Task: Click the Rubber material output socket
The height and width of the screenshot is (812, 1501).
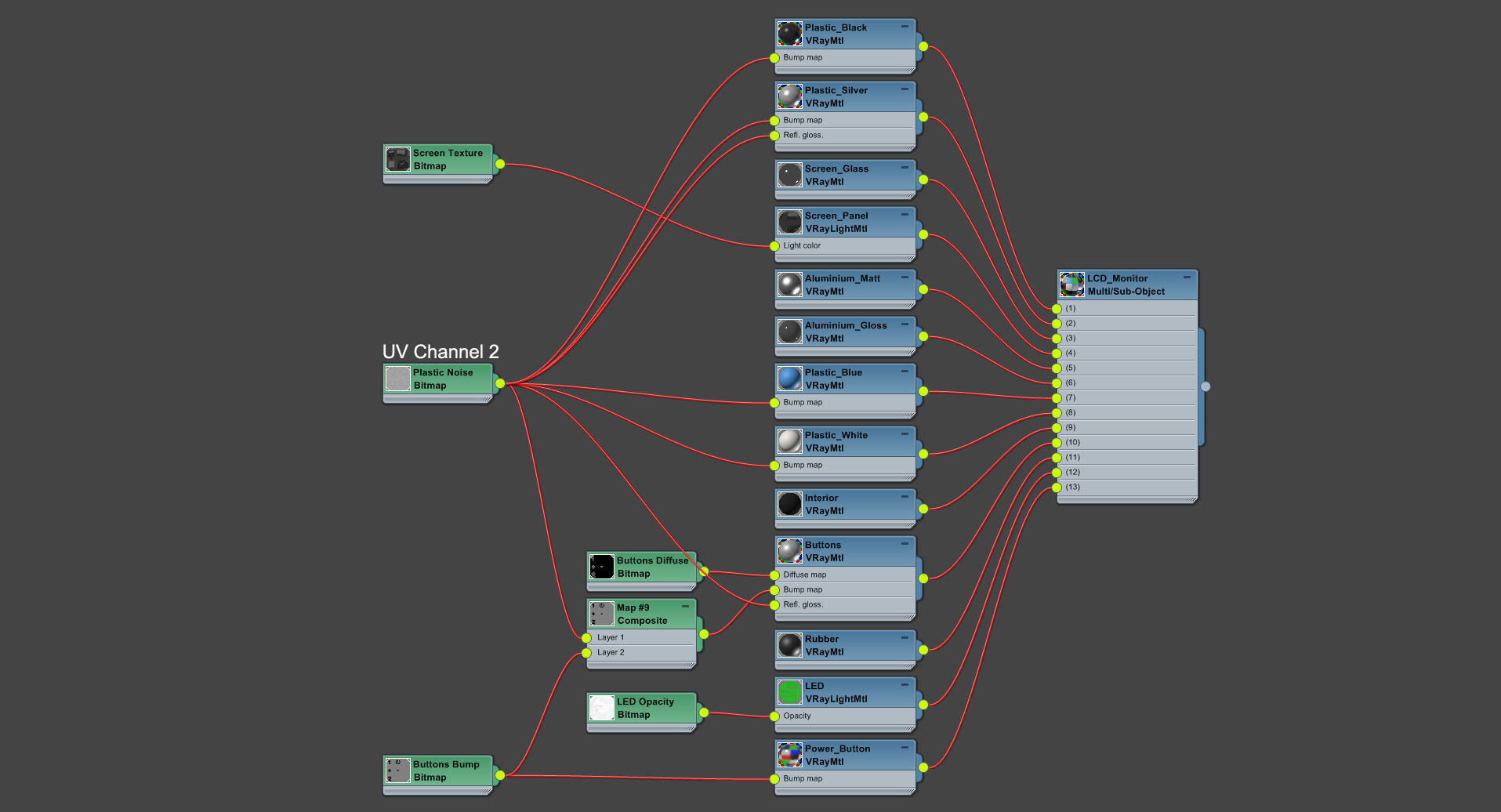Action: (923, 650)
